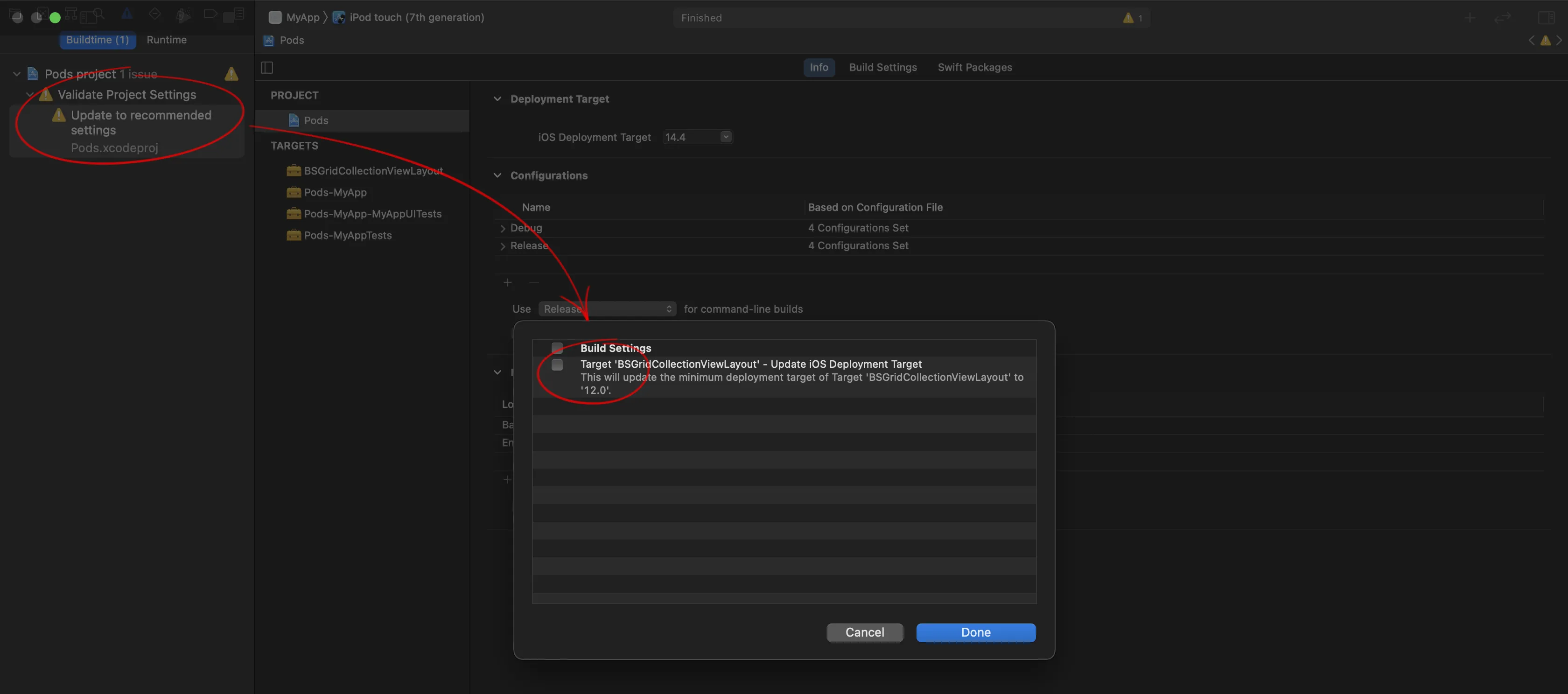Switch to Runtime issues filter
Screen dimensions: 1568x694
point(166,40)
